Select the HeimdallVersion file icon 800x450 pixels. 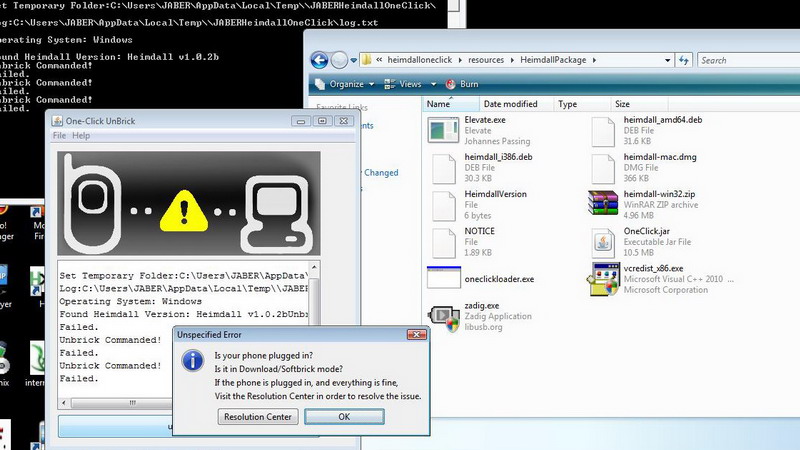443,205
